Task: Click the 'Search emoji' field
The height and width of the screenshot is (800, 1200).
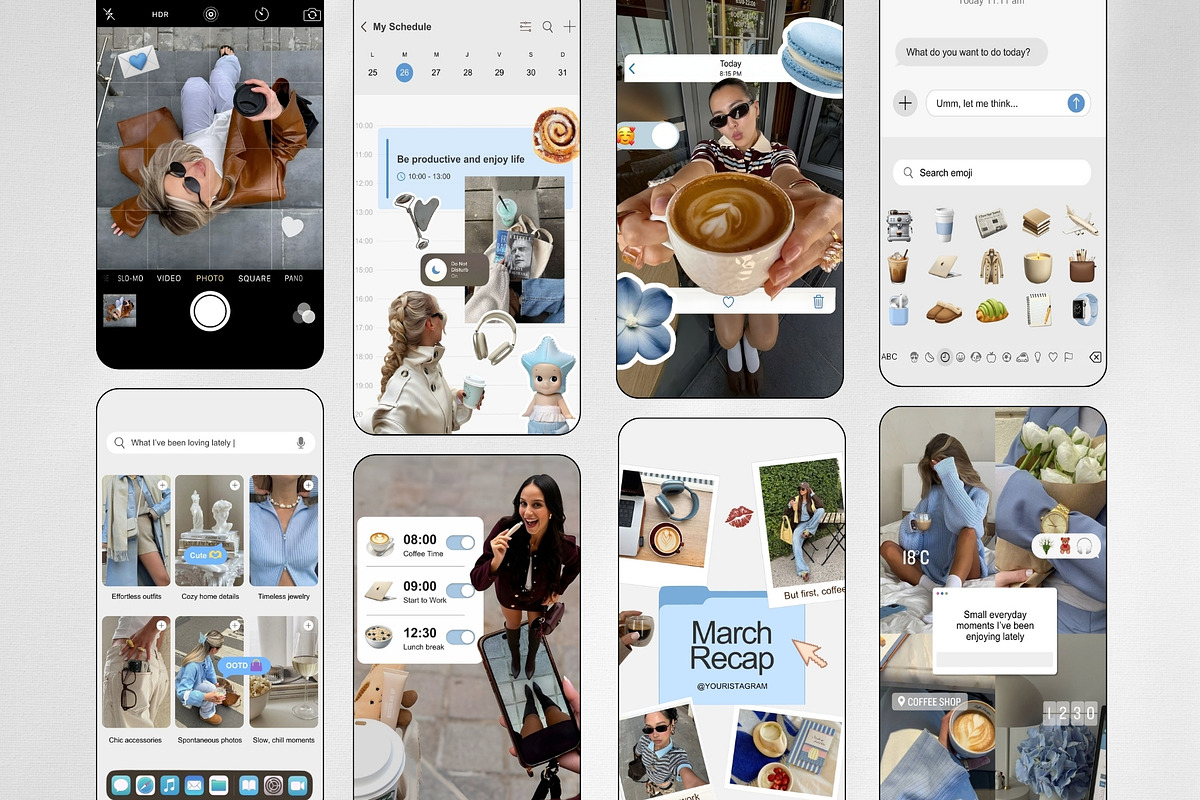Action: pyautogui.click(x=990, y=173)
